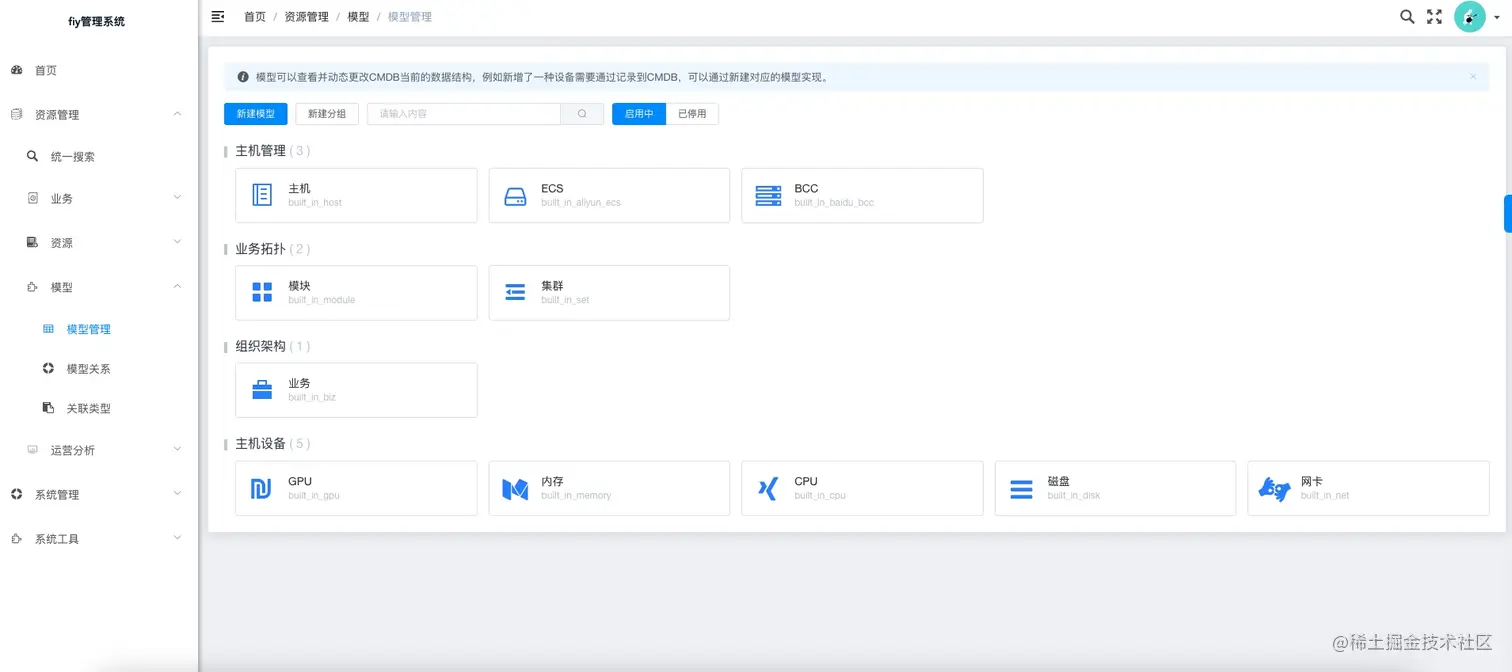
Task: Click the 组织架构 group heading
Action: (x=260, y=346)
